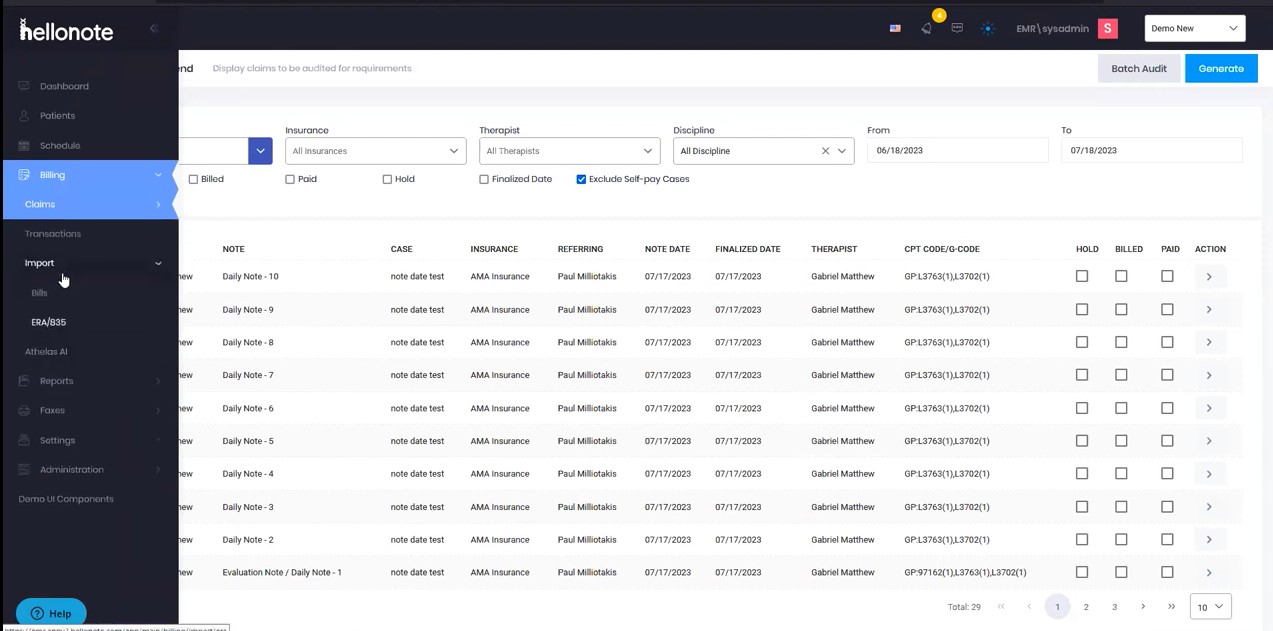Clear the All Discipline filter with the X
Viewport: 1273px width, 631px height.
[825, 150]
